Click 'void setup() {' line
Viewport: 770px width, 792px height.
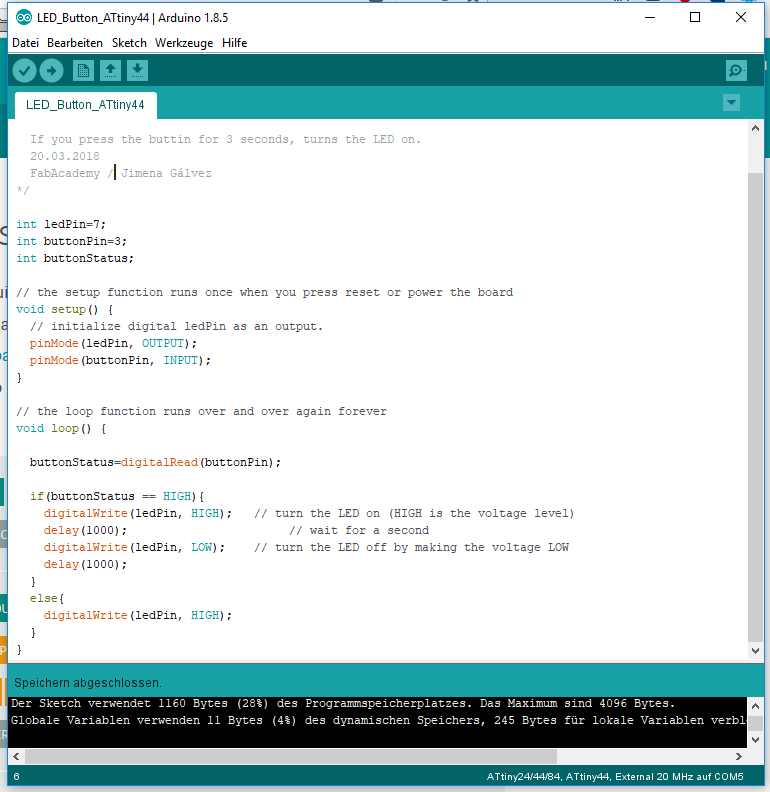65,310
